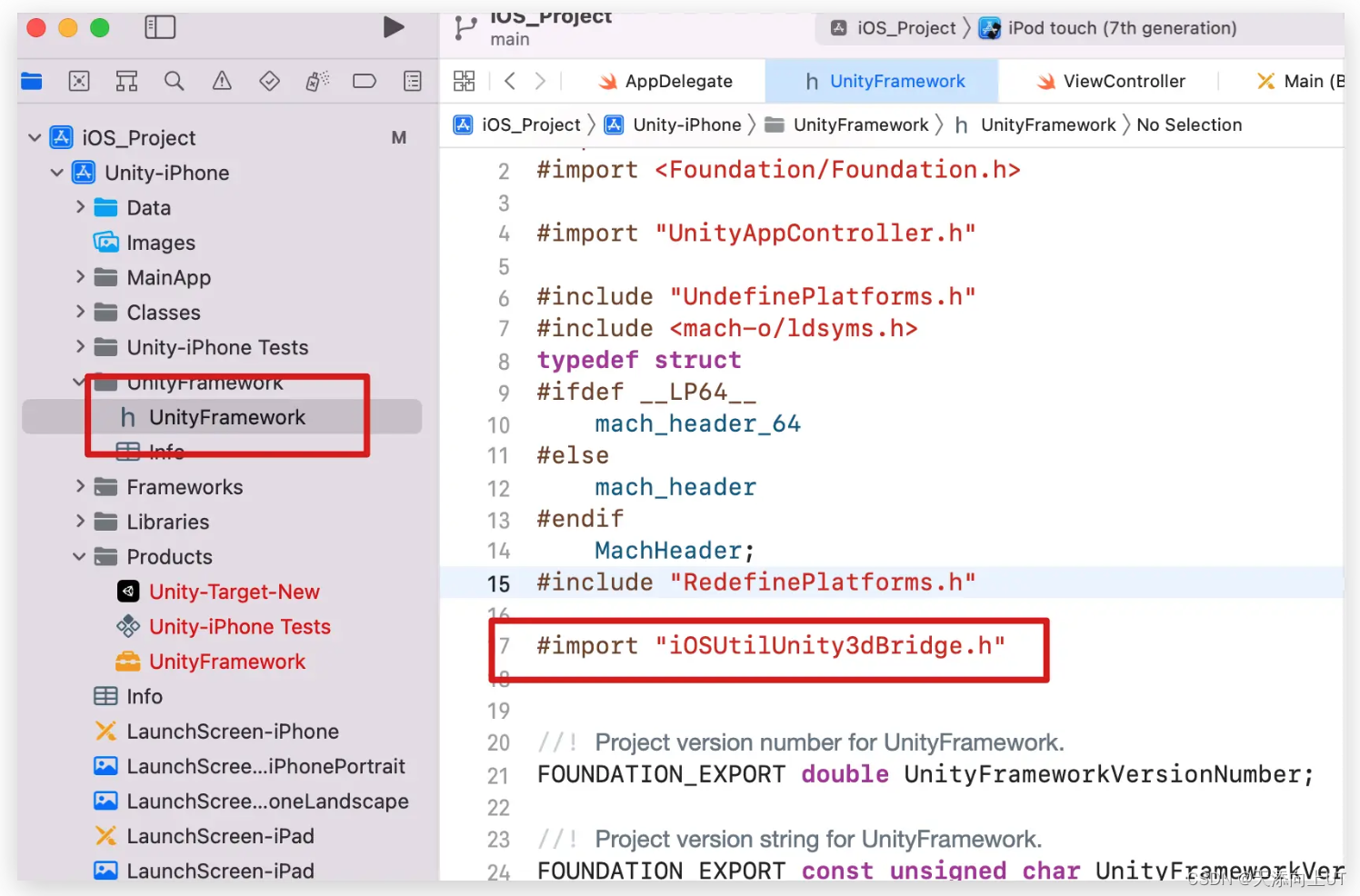Image resolution: width=1360 pixels, height=896 pixels.
Task: Click the M source control status badge
Action: (399, 137)
